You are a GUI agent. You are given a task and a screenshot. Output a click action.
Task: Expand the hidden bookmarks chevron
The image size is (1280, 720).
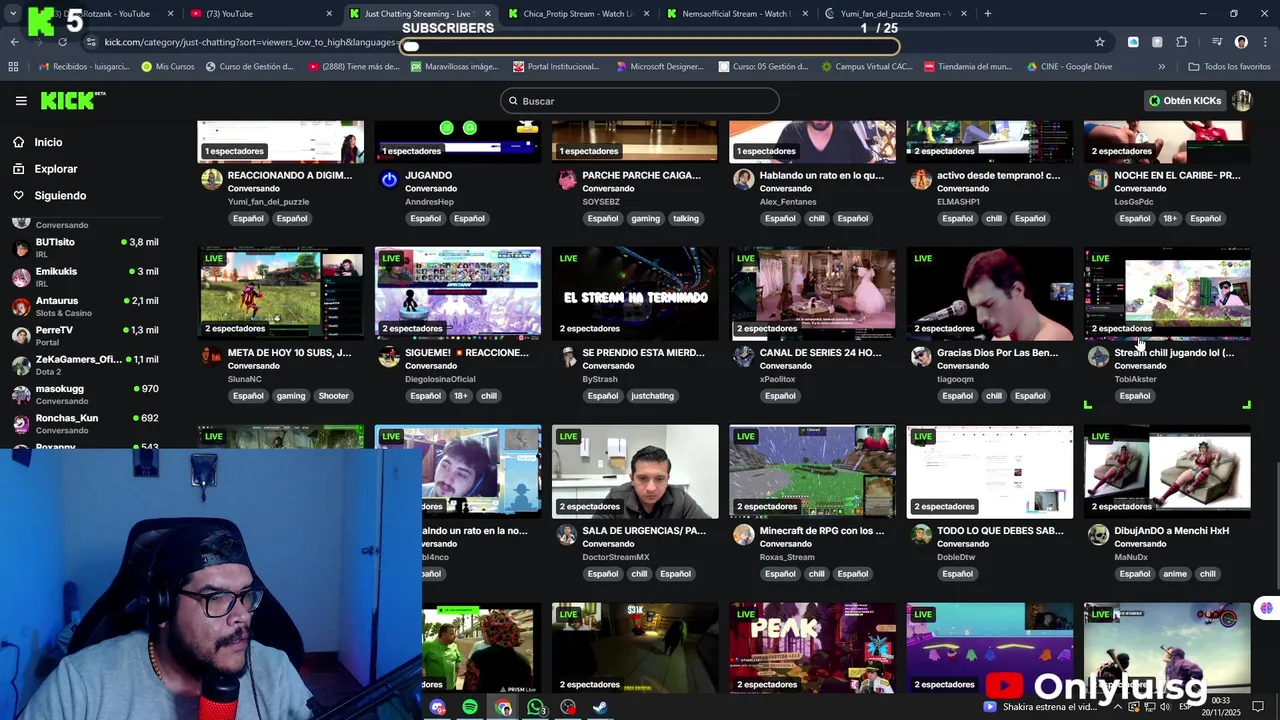coord(1161,67)
